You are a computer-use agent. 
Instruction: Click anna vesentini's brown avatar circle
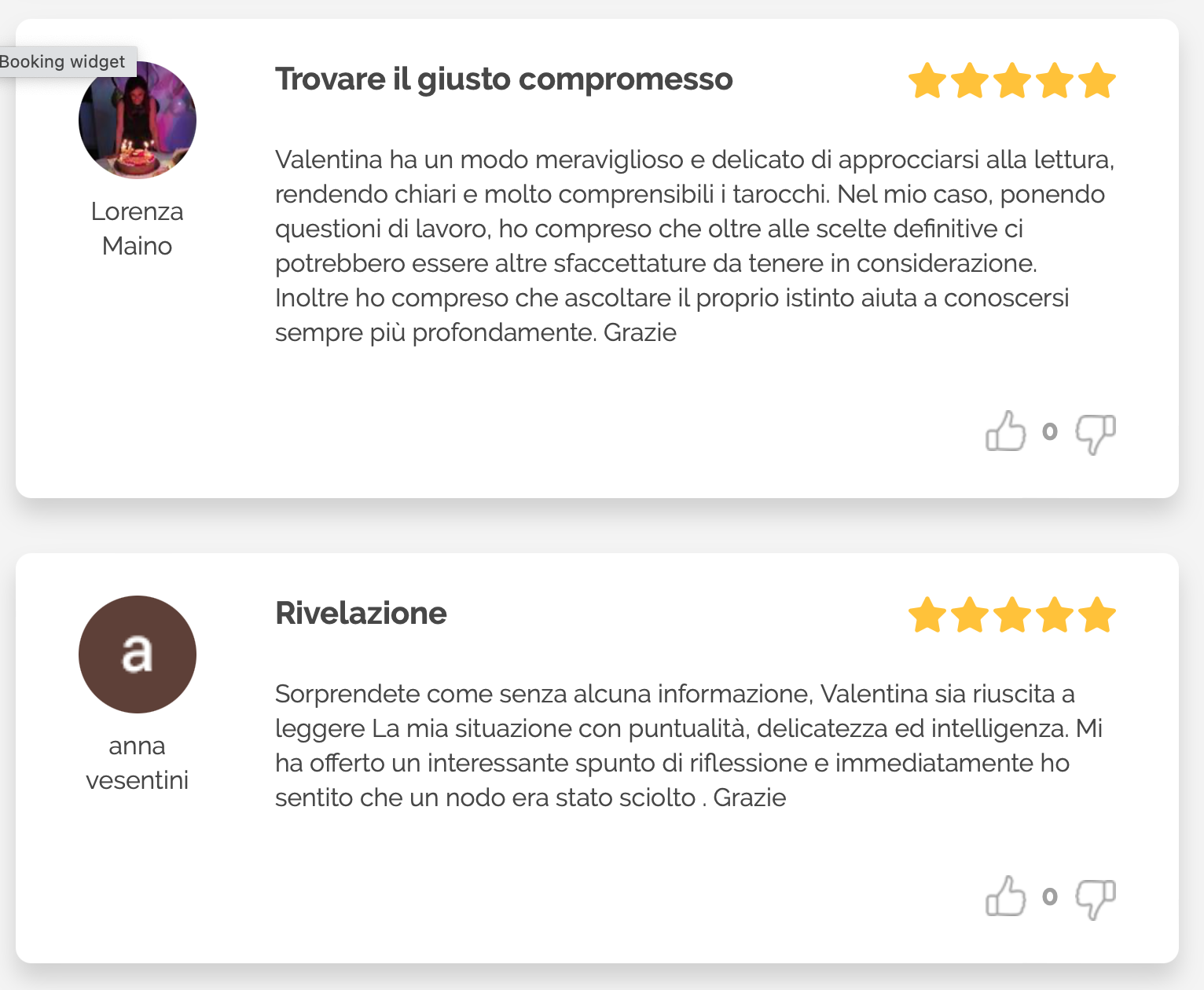138,654
